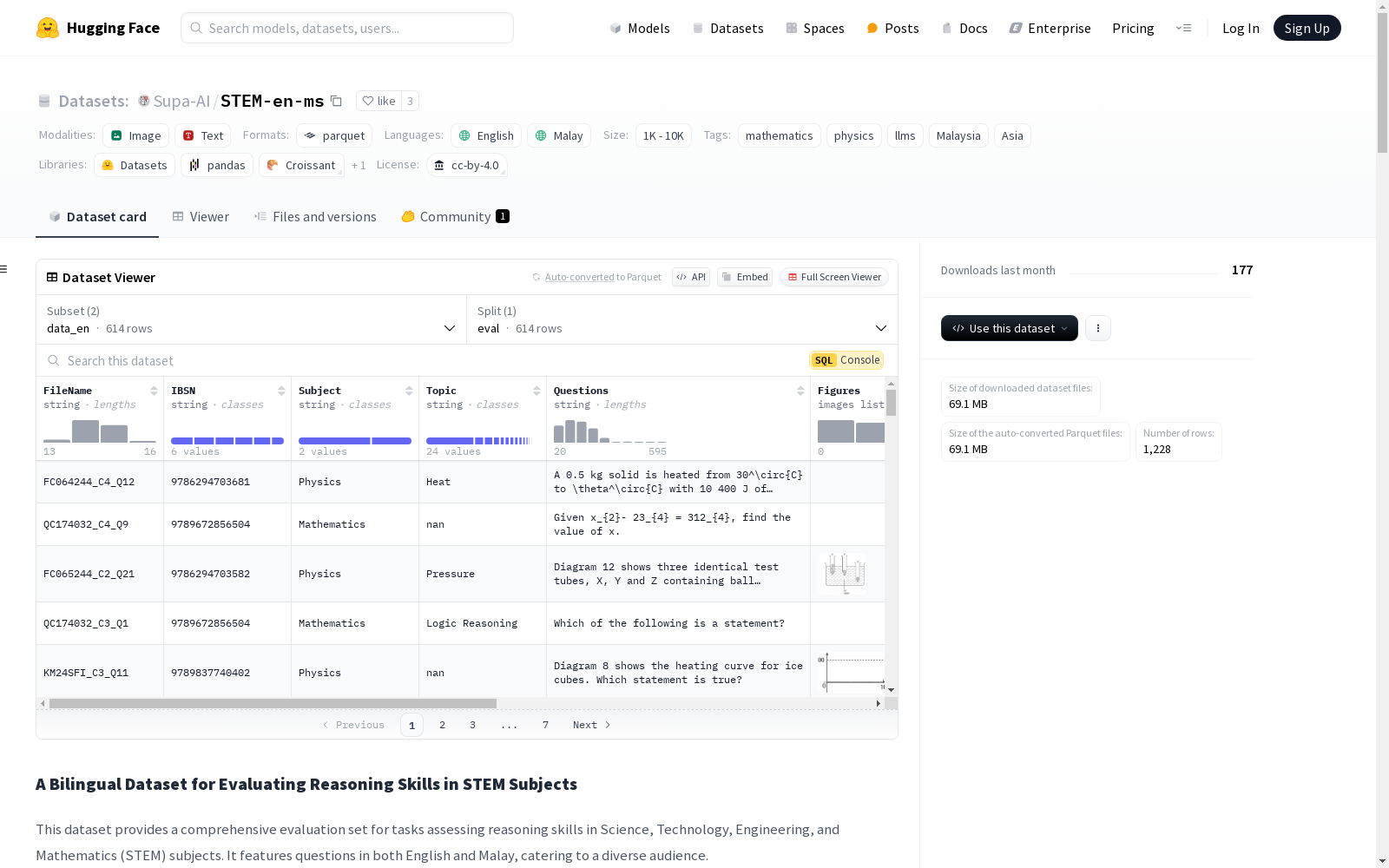Click the physics tag
The height and width of the screenshot is (868, 1389).
pos(854,135)
